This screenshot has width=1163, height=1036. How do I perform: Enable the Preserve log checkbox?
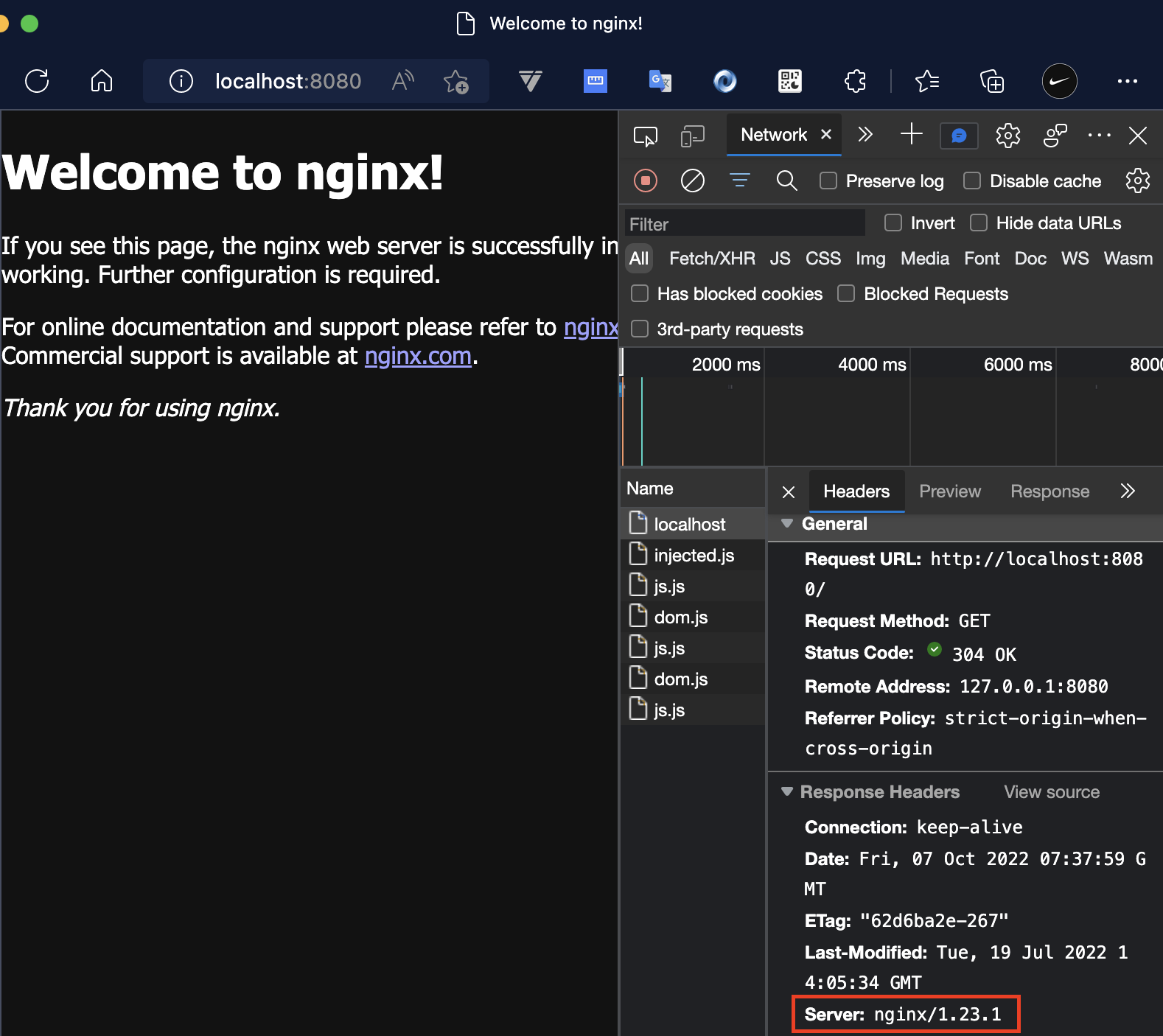pyautogui.click(x=828, y=181)
